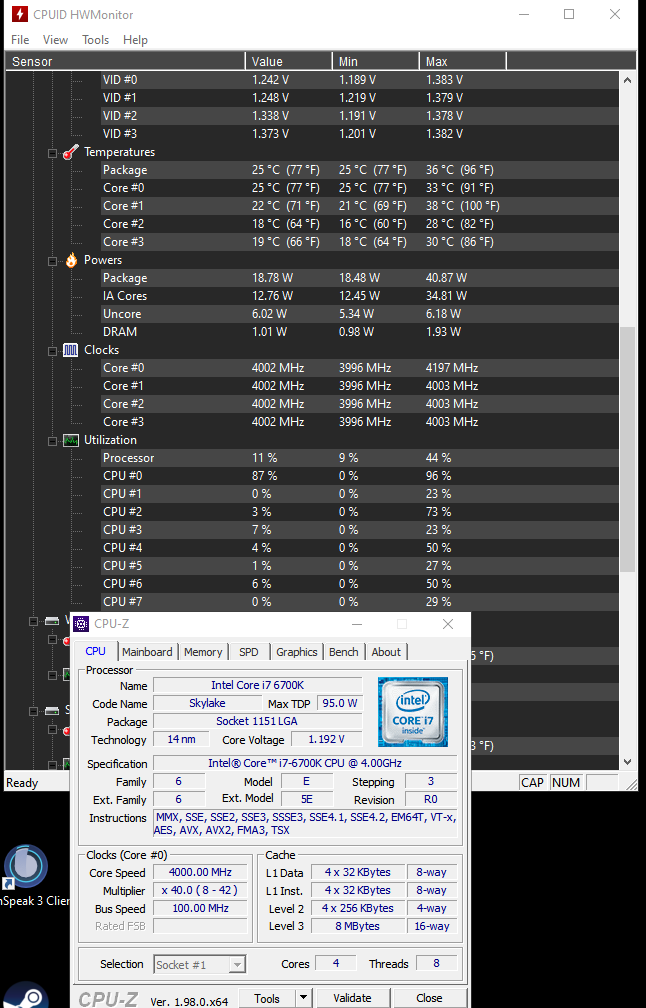The image size is (646, 1008).
Task: Open the Tools menu in HWMonitor
Action: coord(95,40)
